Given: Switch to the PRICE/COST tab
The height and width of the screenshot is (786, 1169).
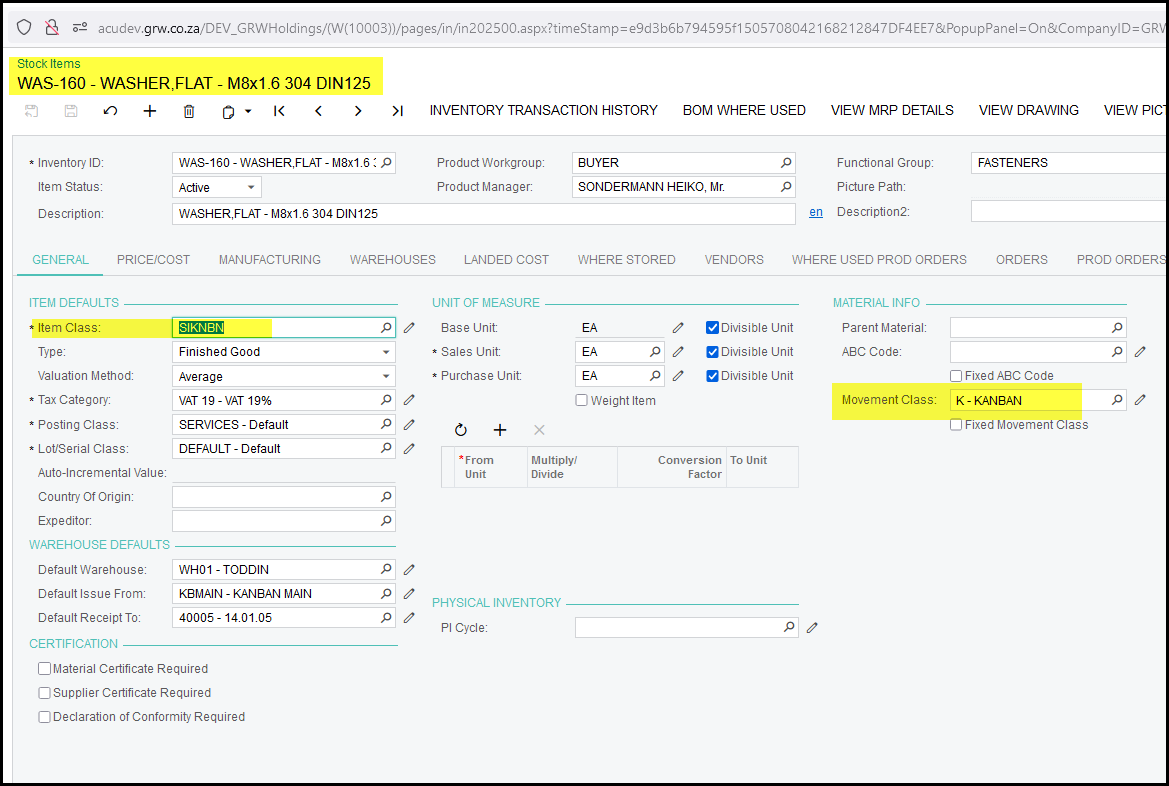Looking at the screenshot, I should (x=153, y=260).
